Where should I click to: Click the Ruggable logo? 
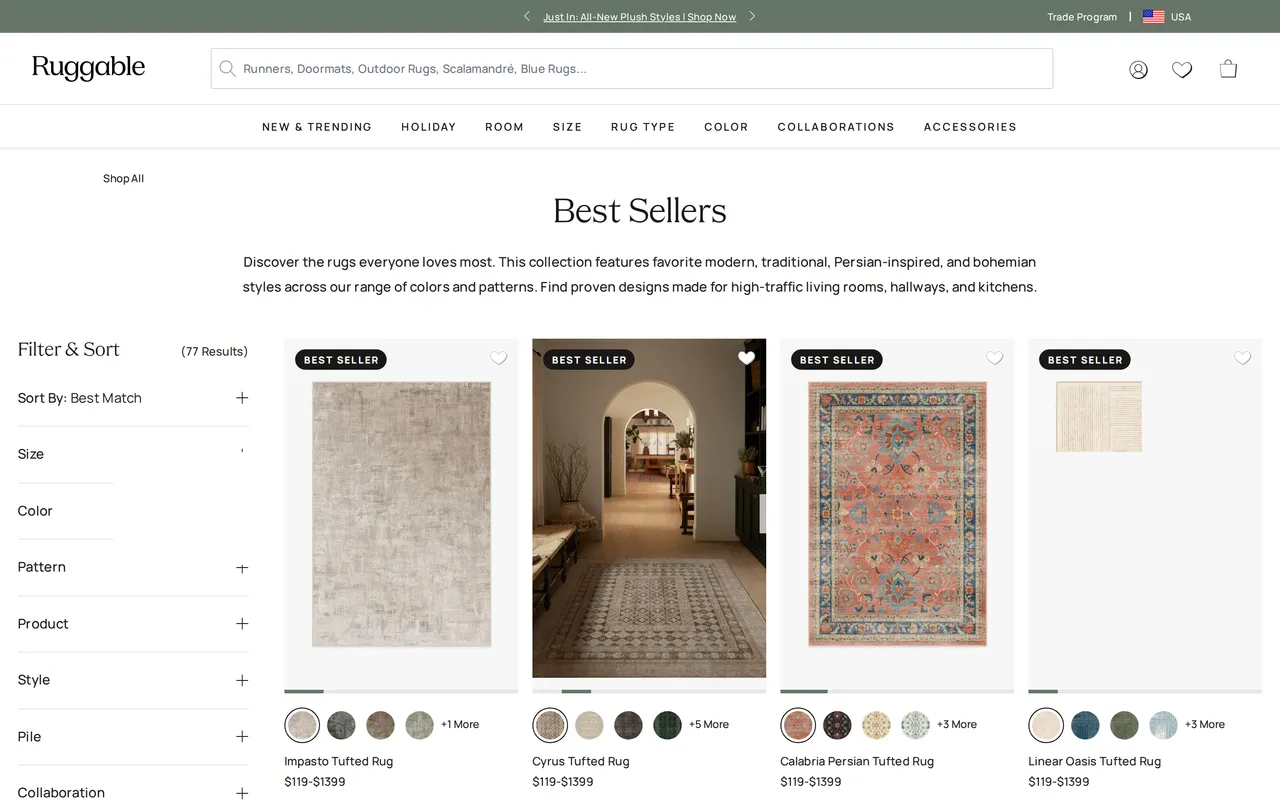point(88,68)
